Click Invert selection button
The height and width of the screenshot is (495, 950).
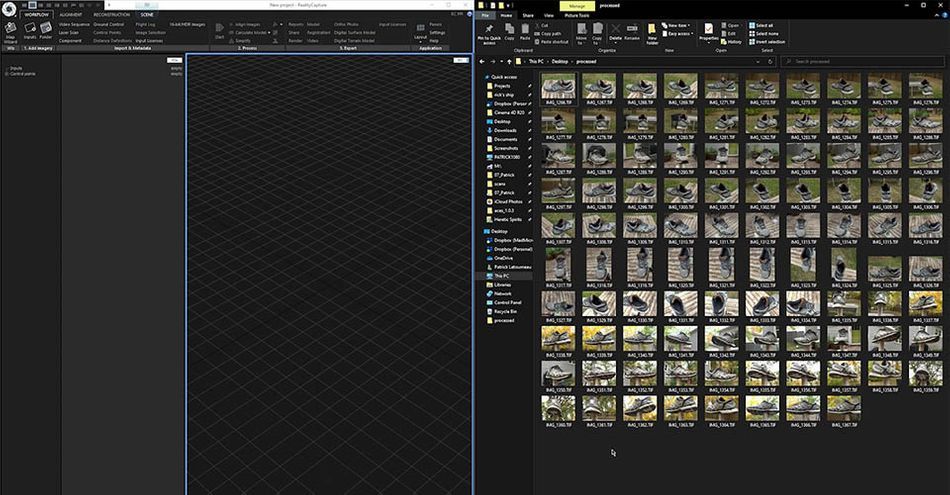click(x=767, y=41)
